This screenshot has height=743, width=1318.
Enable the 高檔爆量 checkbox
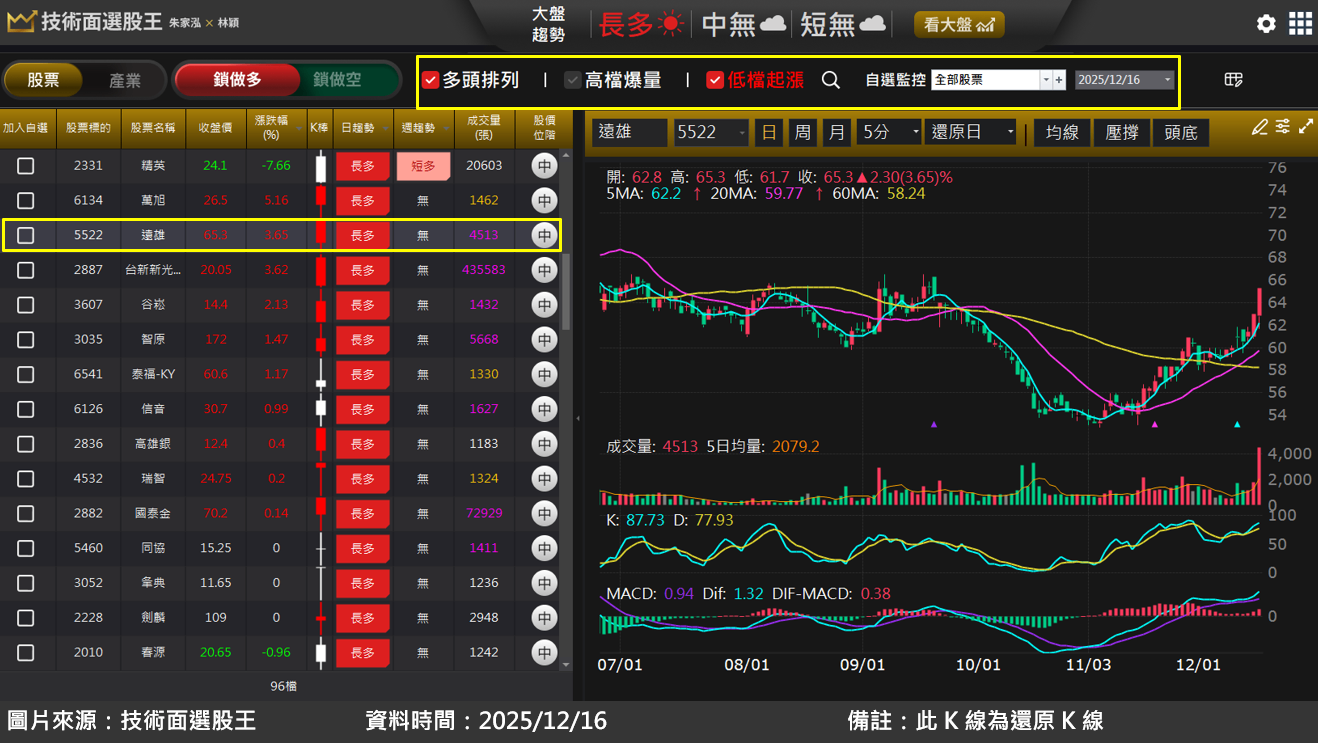tap(572, 79)
